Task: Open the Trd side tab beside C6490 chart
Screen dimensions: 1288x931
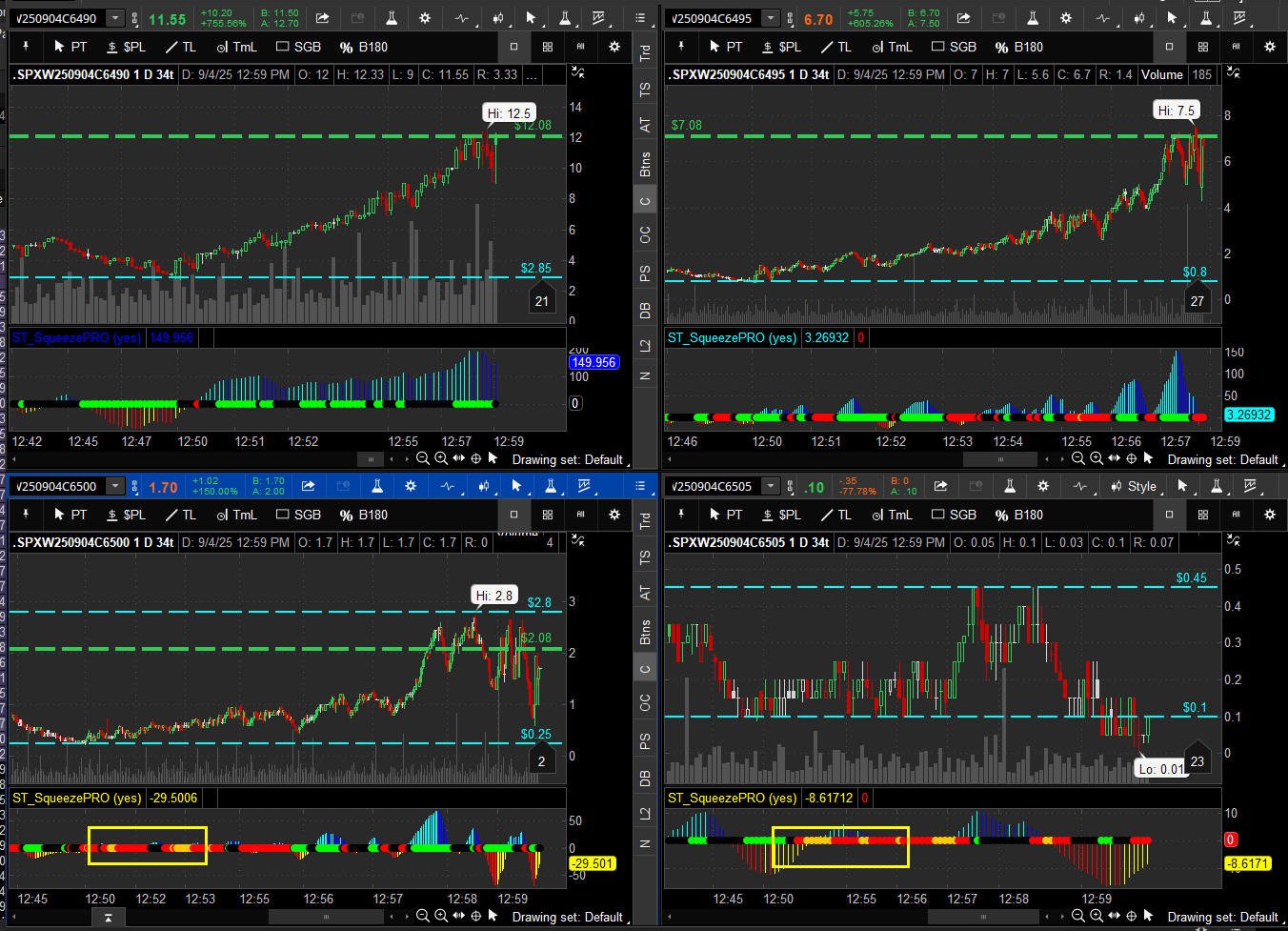Action: coord(645,53)
